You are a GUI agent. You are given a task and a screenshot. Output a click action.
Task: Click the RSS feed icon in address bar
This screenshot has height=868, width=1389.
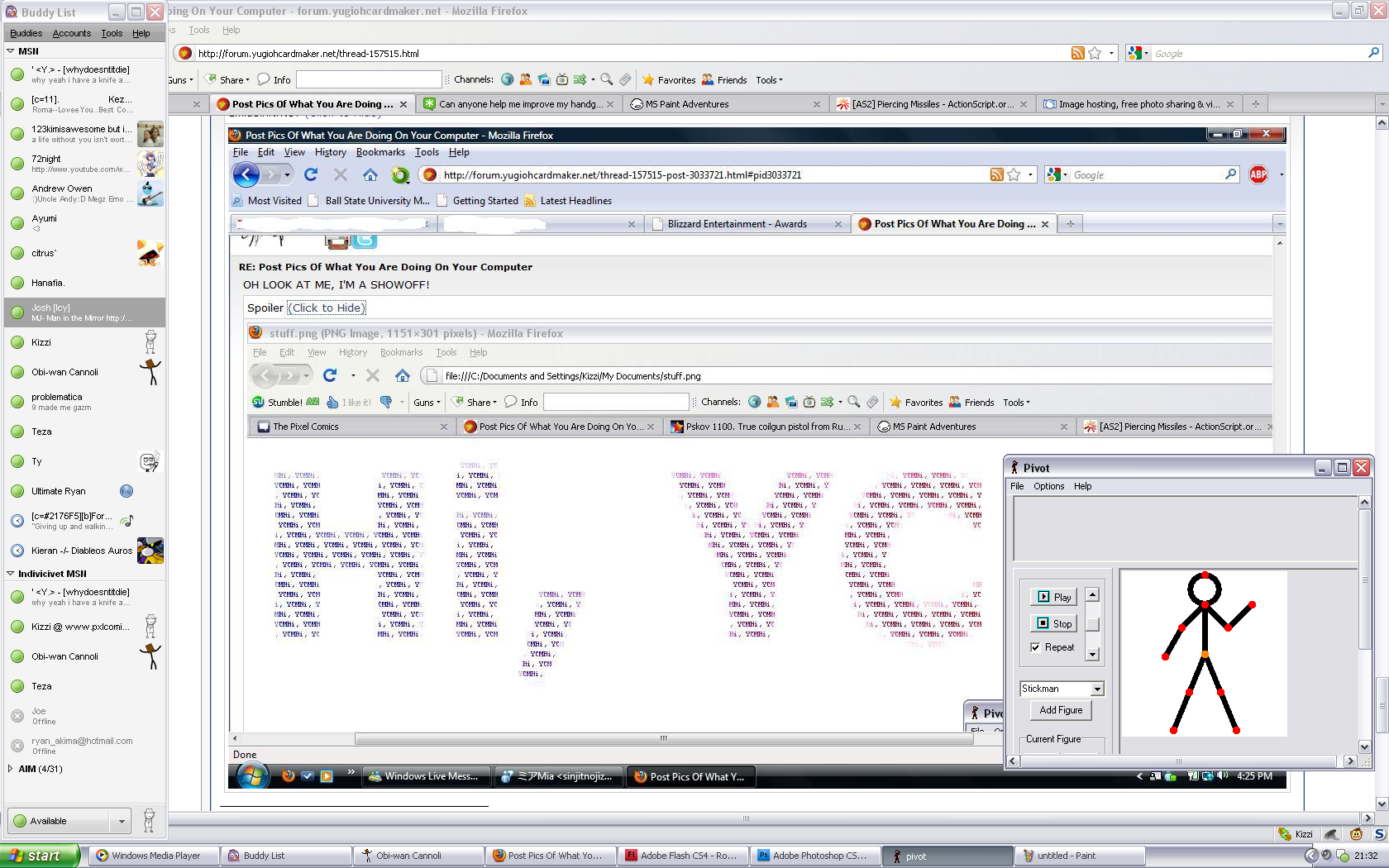click(1077, 54)
